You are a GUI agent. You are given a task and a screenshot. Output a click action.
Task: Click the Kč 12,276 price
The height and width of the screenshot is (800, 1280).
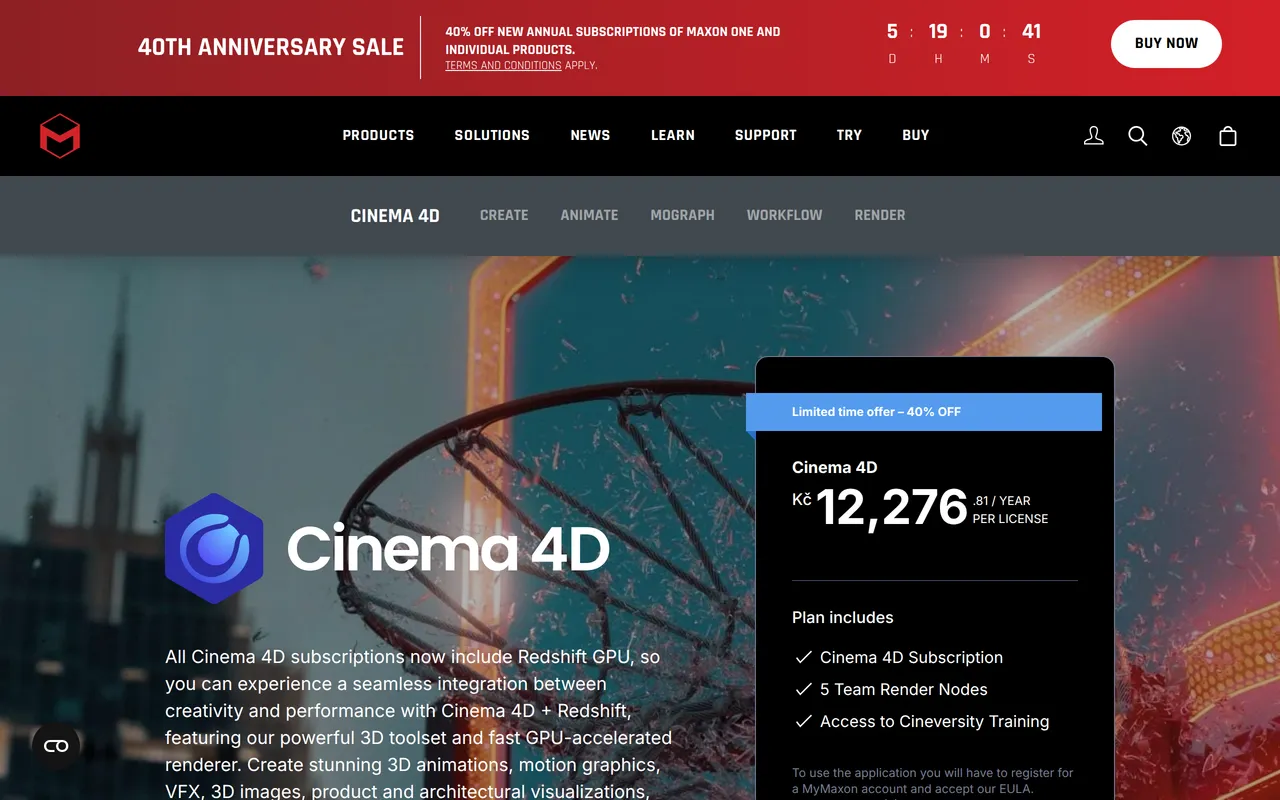(x=880, y=507)
